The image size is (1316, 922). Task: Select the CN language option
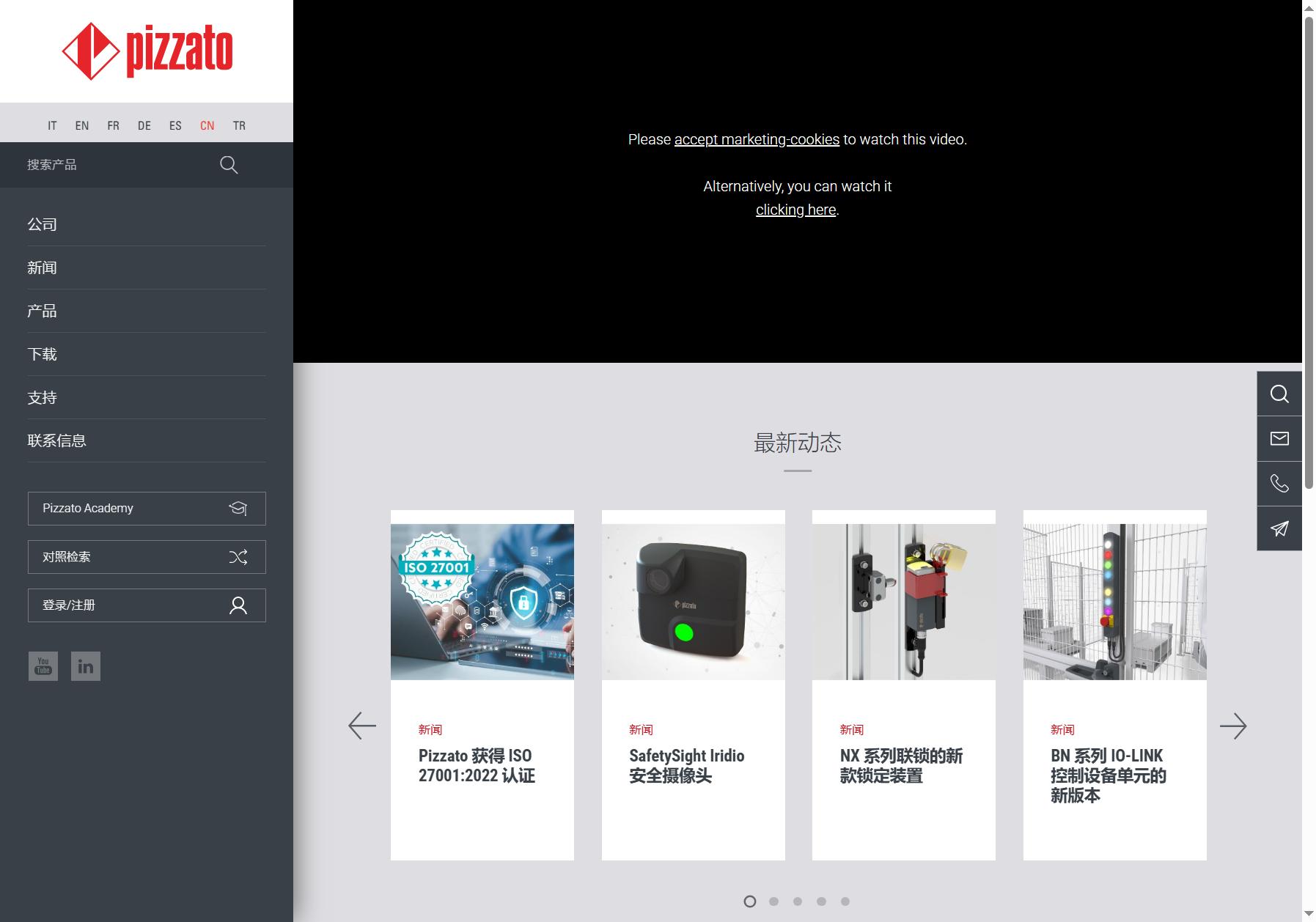pyautogui.click(x=207, y=126)
